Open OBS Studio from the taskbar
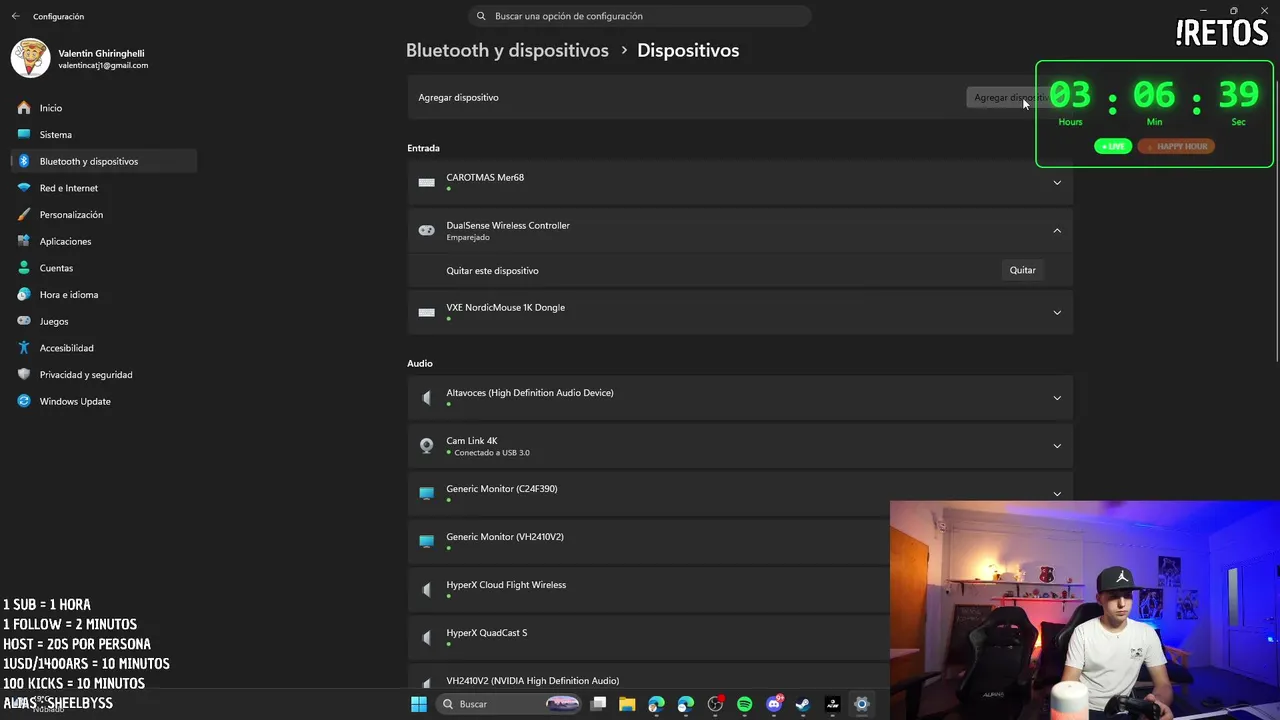The width and height of the screenshot is (1280, 720). pyautogui.click(x=715, y=704)
